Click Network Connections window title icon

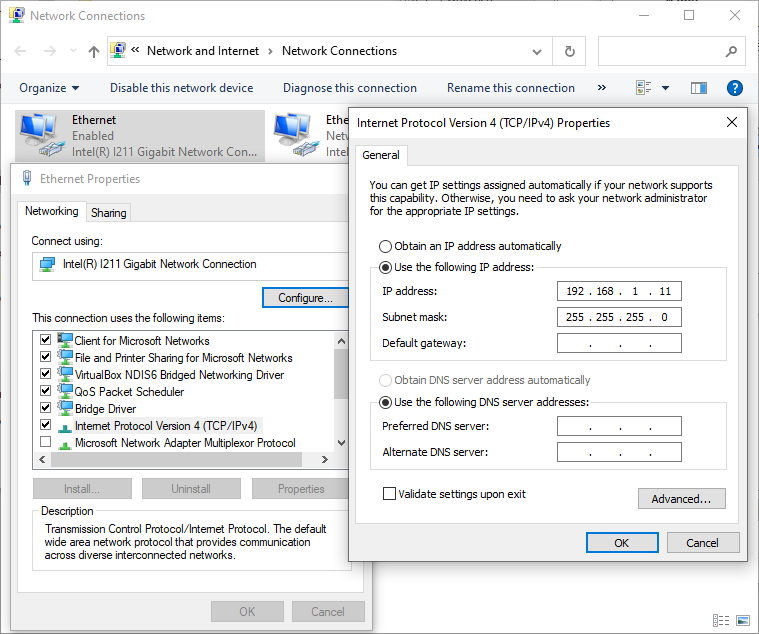coord(16,15)
